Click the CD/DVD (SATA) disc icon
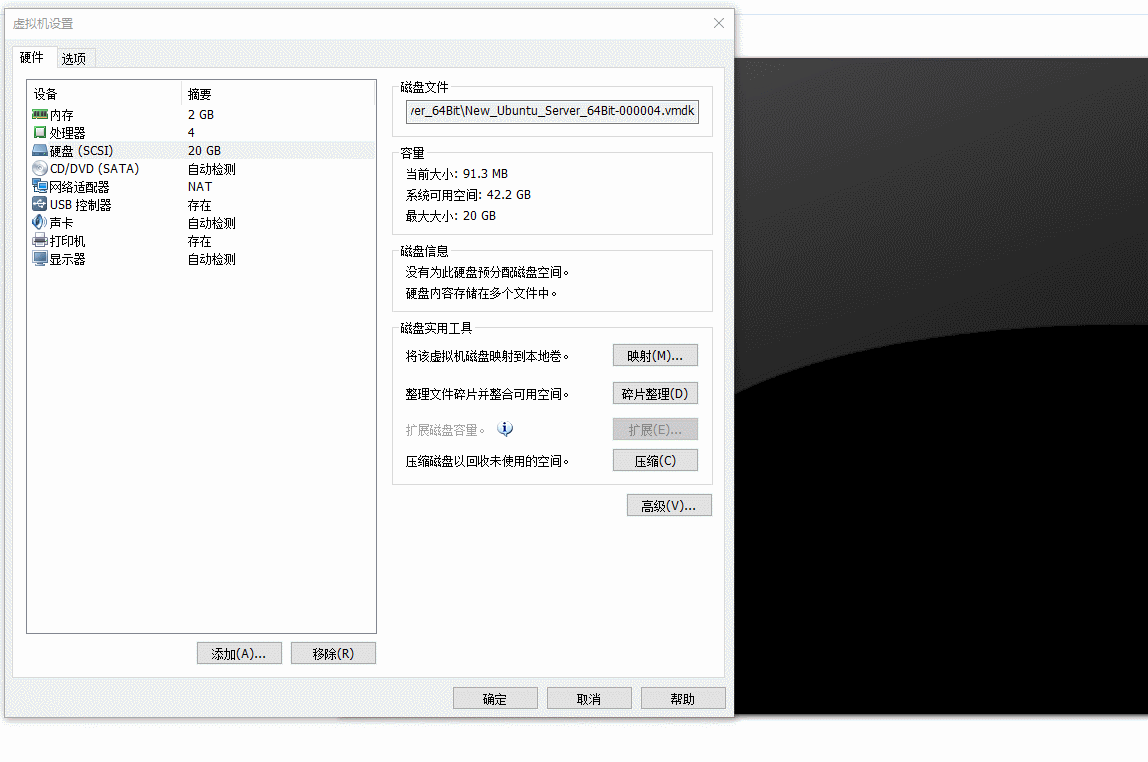1148x762 pixels. (40, 168)
